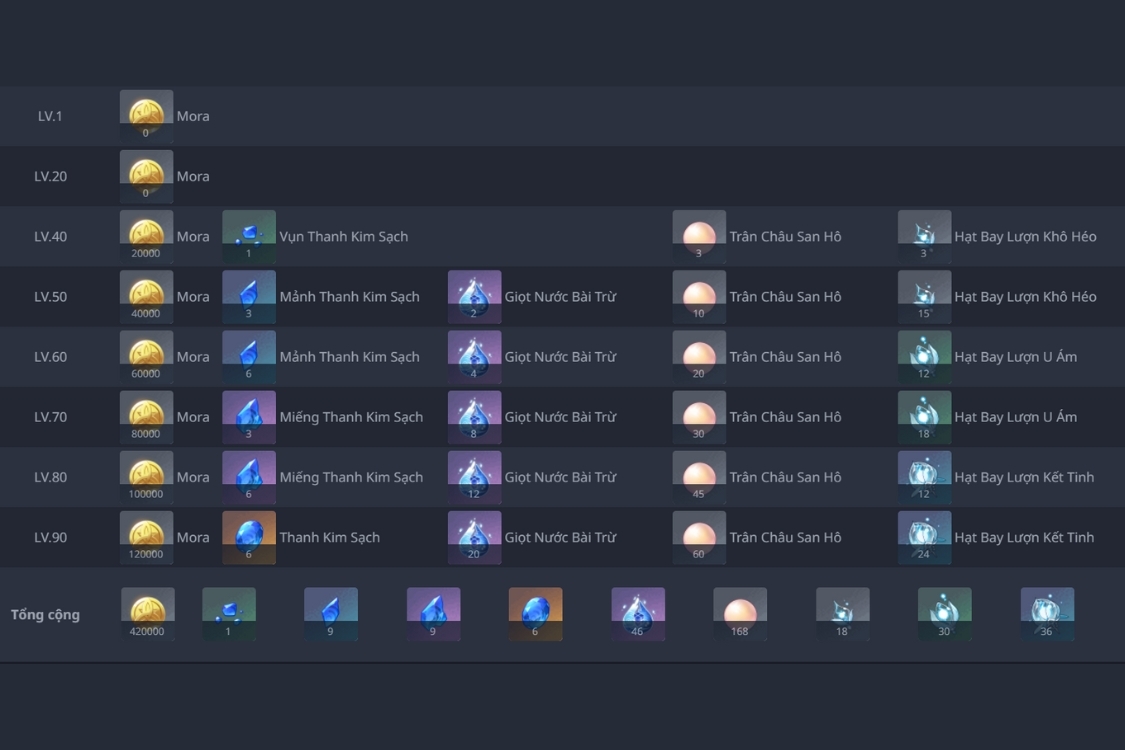
Task: Click total chunk icon showing 9 on purple background
Action: tap(433, 614)
